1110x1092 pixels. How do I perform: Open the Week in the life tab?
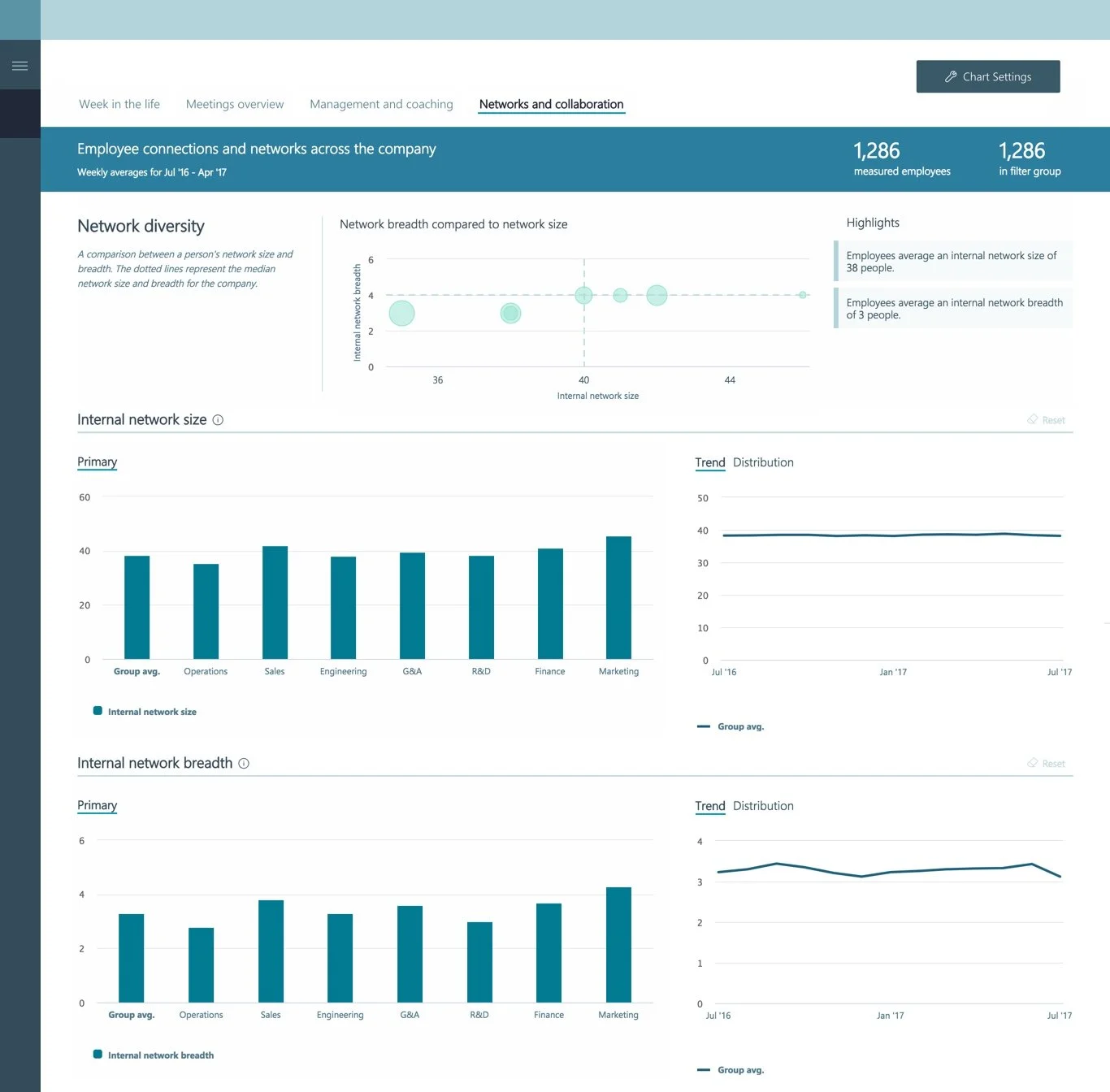[x=119, y=104]
